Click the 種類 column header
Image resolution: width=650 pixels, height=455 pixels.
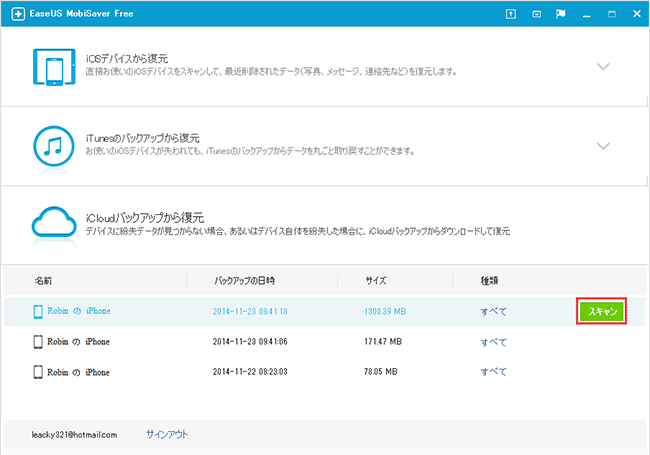click(x=489, y=281)
